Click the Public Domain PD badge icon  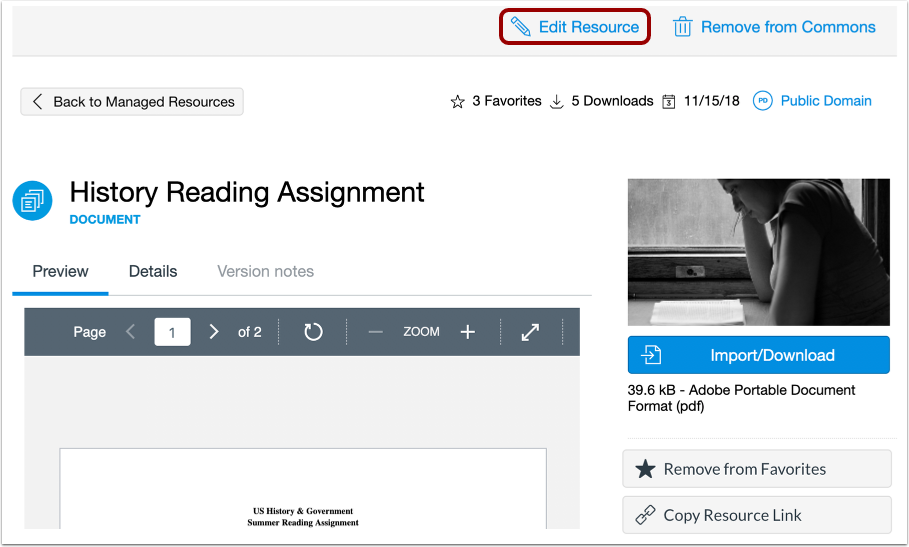[x=762, y=101]
